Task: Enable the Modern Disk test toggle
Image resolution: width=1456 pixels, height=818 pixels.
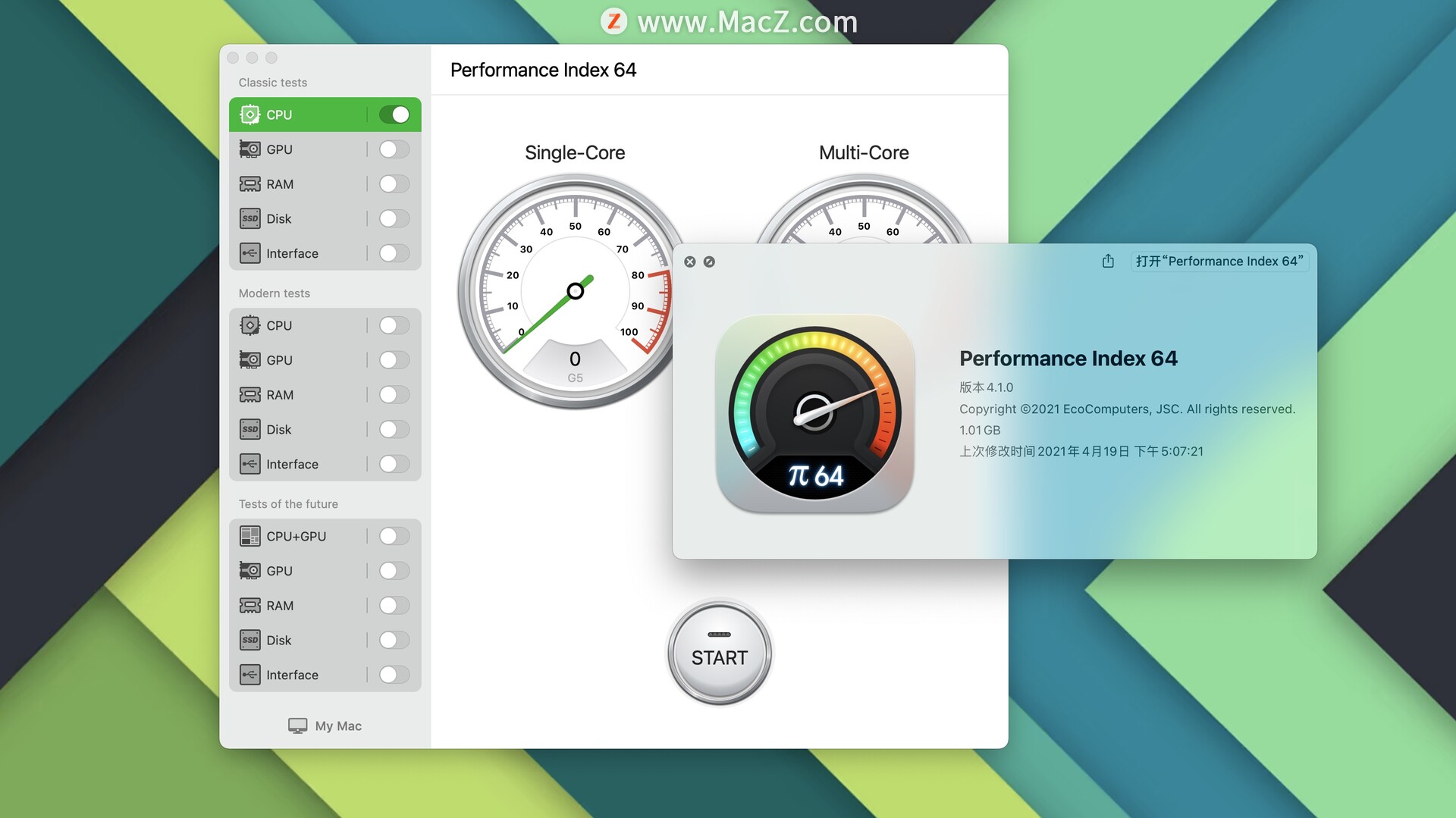Action: tap(394, 429)
